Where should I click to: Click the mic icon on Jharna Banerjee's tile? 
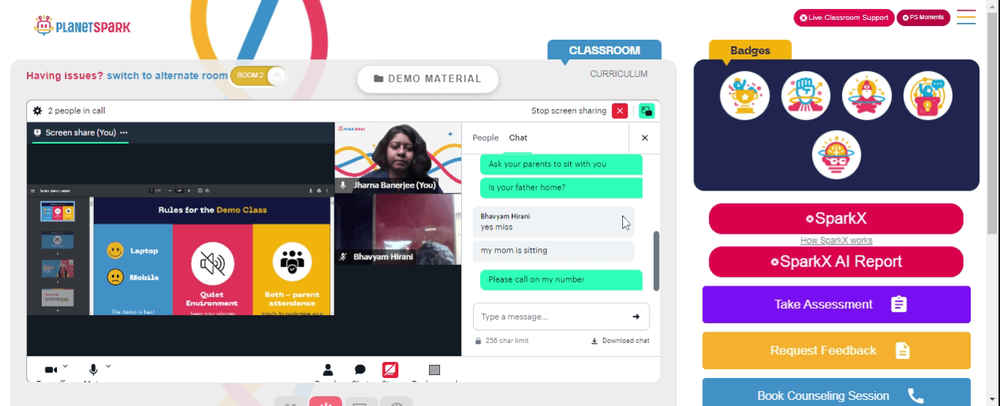pyautogui.click(x=343, y=185)
